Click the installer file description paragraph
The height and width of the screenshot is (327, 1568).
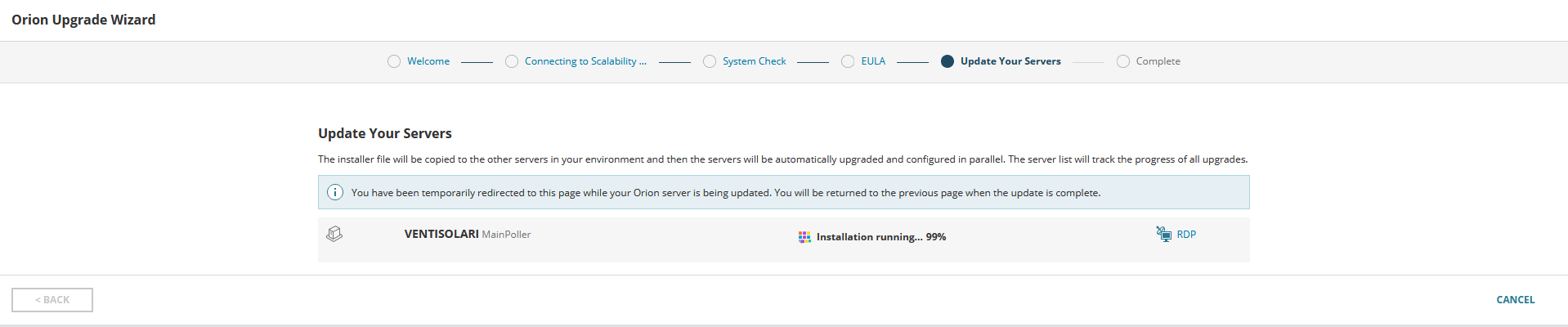[x=782, y=159]
